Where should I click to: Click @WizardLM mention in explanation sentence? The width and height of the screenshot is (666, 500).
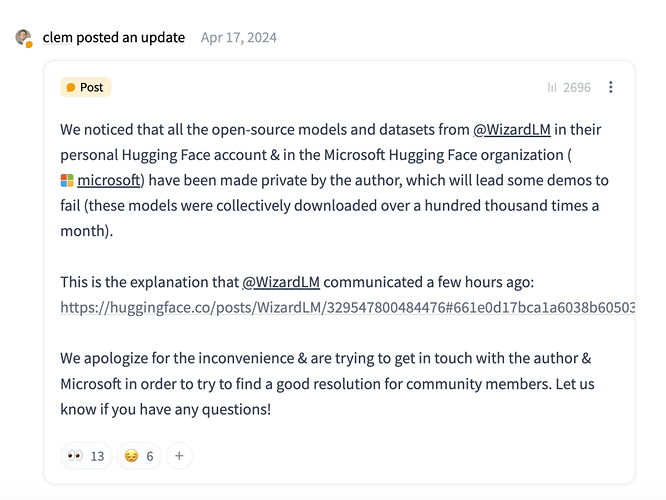(282, 282)
